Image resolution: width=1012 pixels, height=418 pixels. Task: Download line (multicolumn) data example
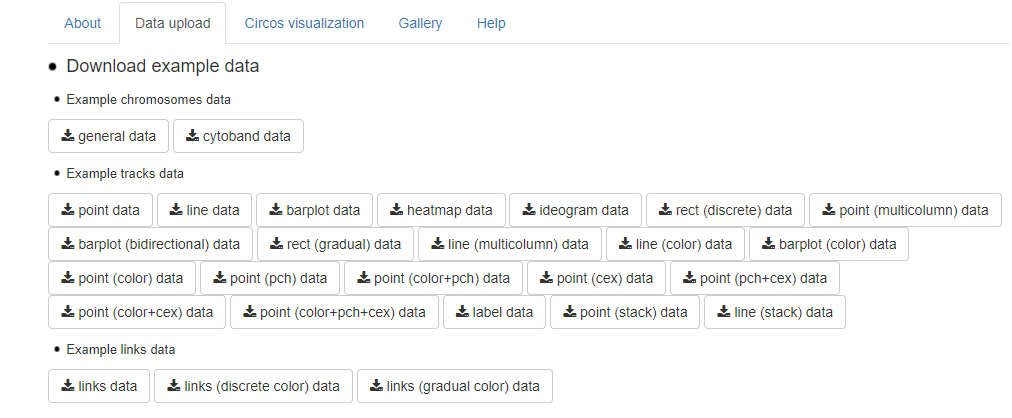[x=510, y=244]
